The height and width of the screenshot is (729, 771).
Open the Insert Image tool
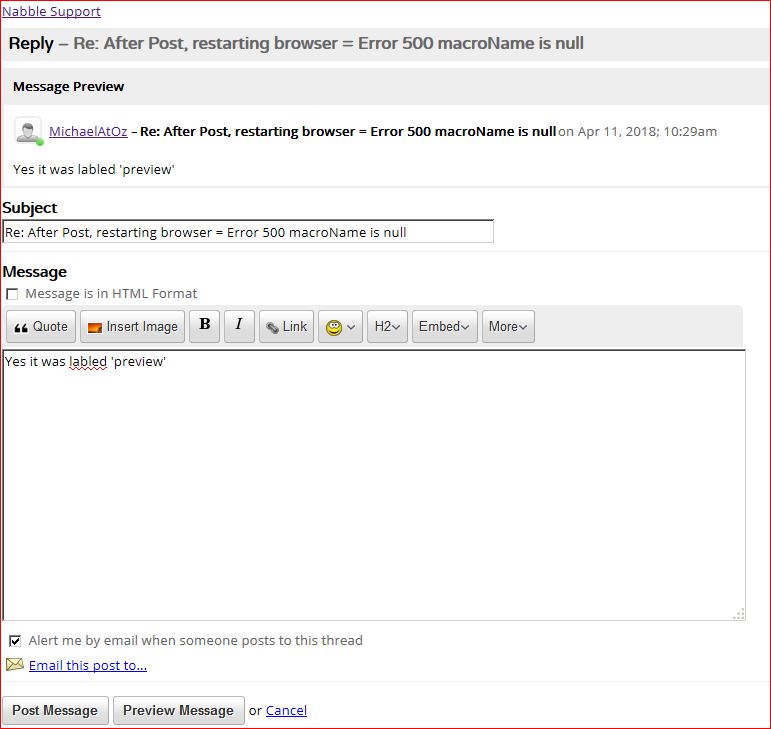pos(132,327)
